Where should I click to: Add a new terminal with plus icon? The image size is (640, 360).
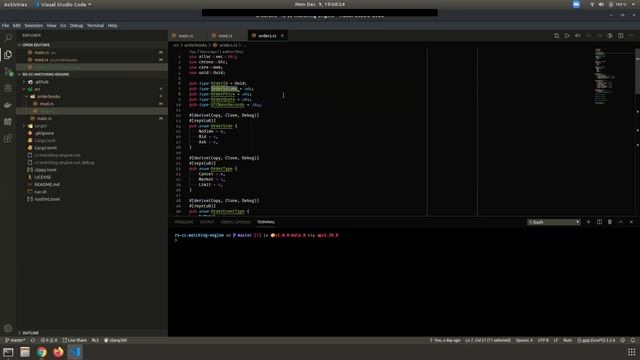[588, 222]
